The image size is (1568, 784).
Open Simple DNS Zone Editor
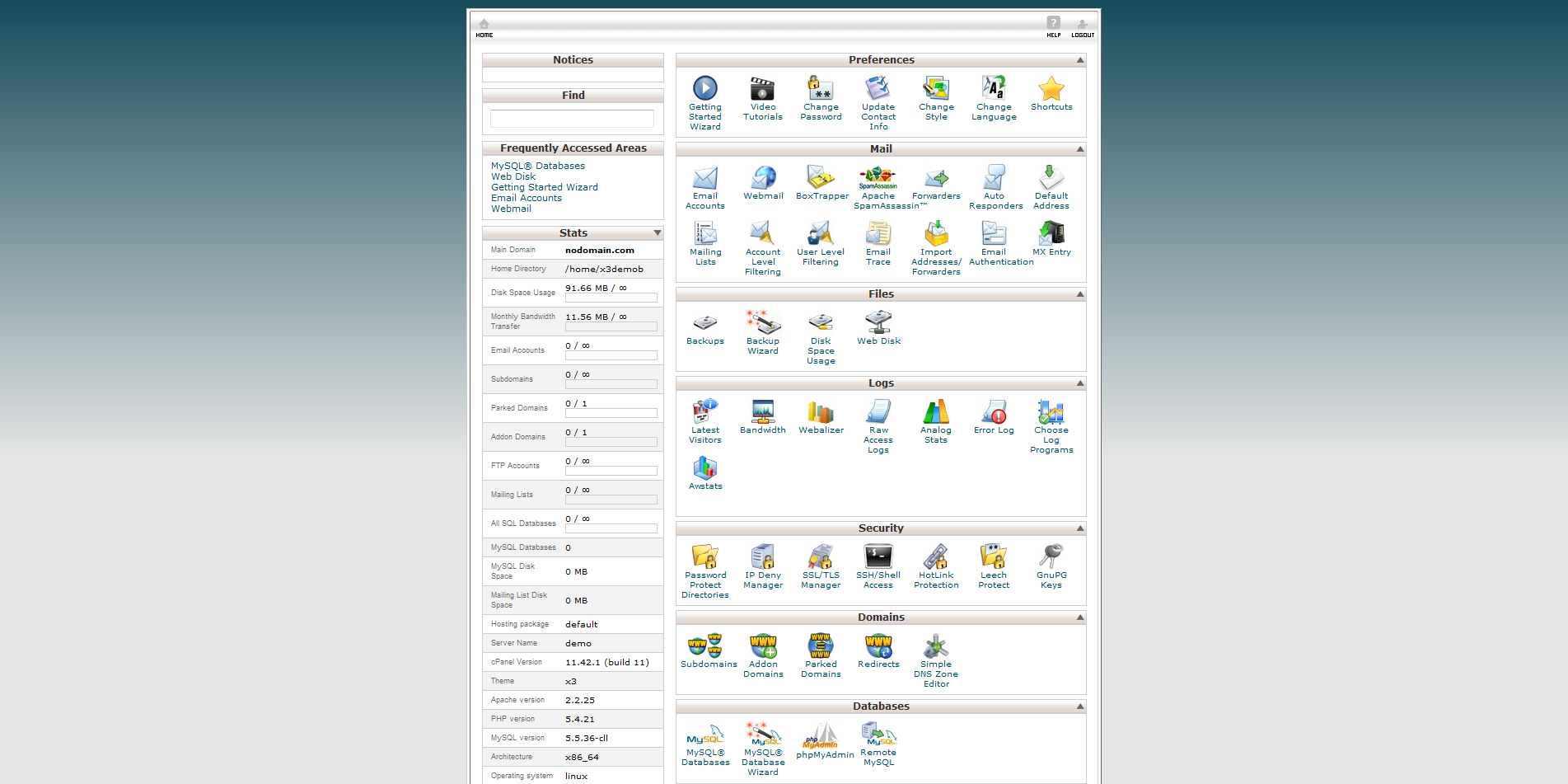[936, 646]
